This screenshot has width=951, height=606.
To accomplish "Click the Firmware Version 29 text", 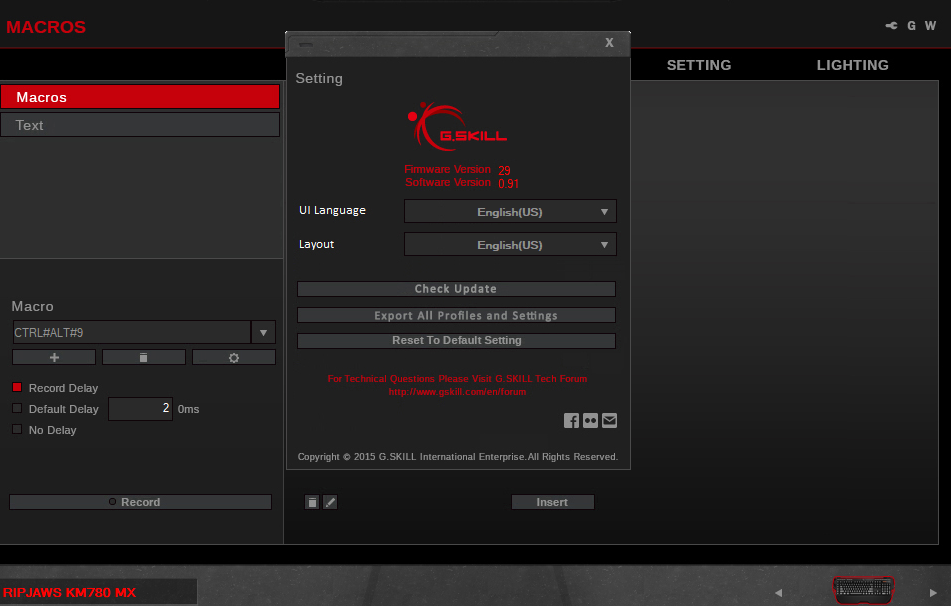I will click(x=457, y=170).
